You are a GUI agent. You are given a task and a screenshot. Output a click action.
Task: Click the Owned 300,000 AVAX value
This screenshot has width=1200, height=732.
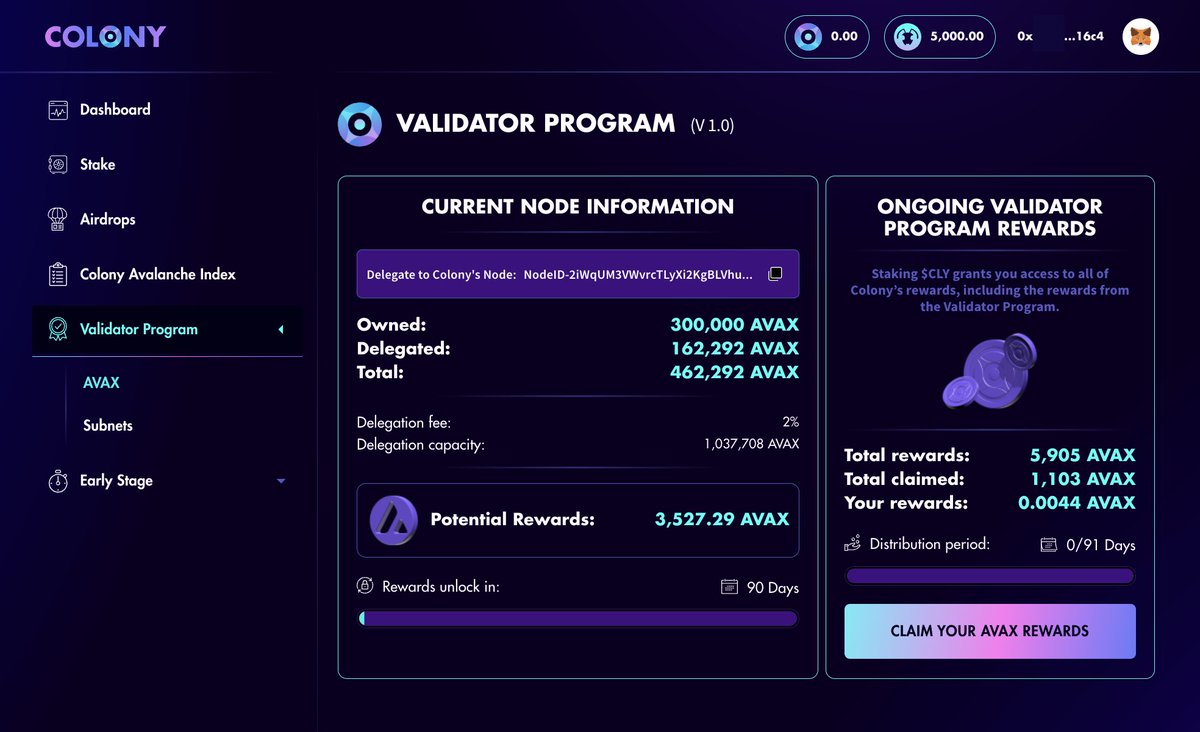coord(734,326)
